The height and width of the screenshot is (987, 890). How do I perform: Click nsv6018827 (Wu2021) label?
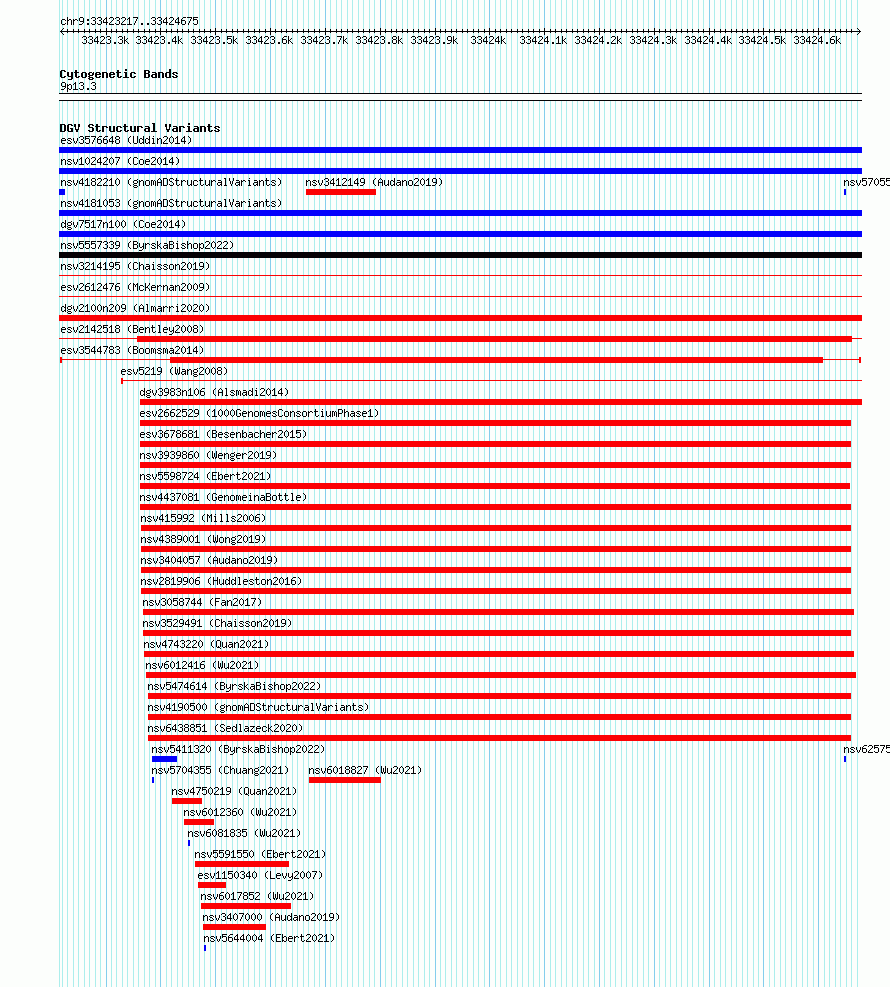[x=365, y=770]
